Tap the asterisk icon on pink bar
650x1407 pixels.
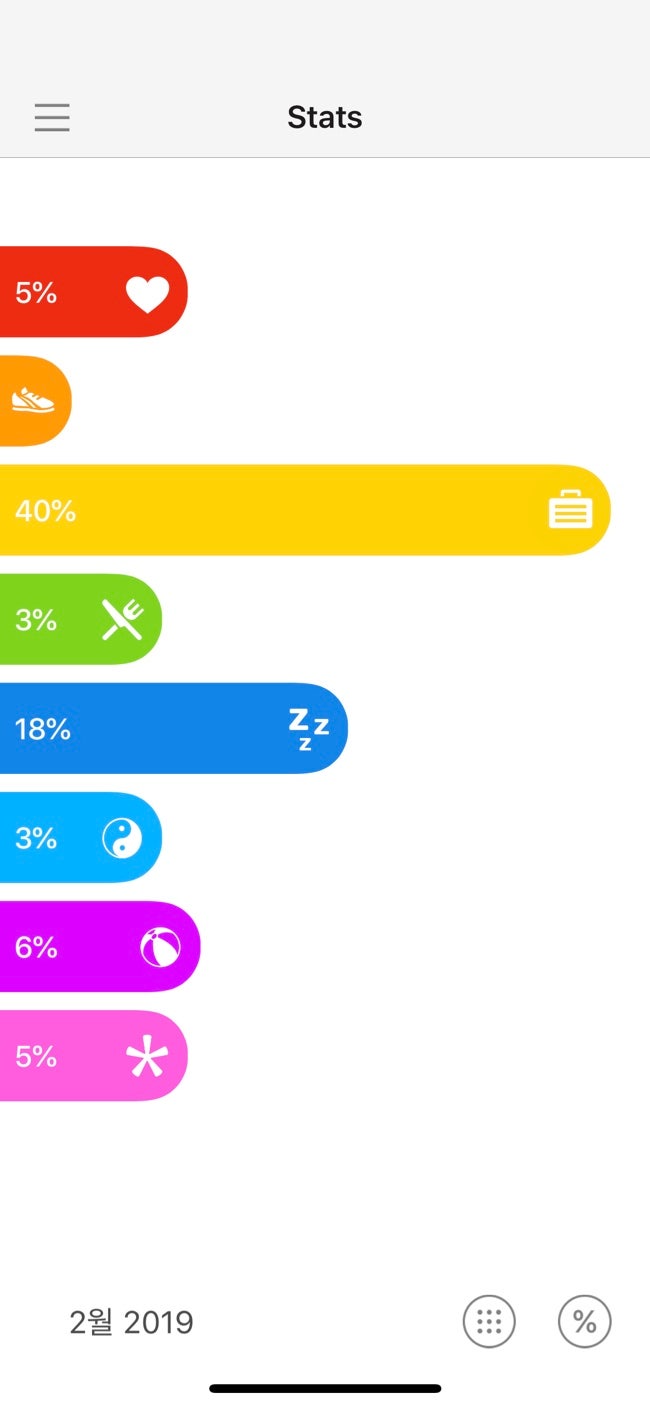(147, 1057)
